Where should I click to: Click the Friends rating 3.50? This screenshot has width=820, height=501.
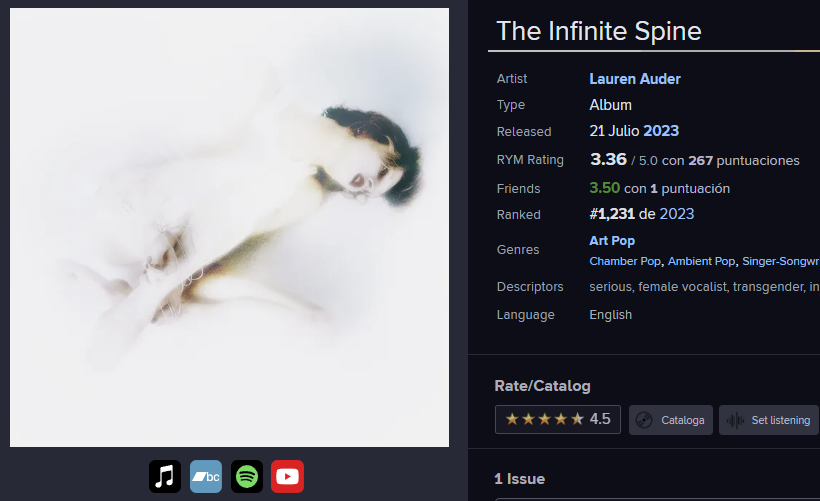(605, 188)
